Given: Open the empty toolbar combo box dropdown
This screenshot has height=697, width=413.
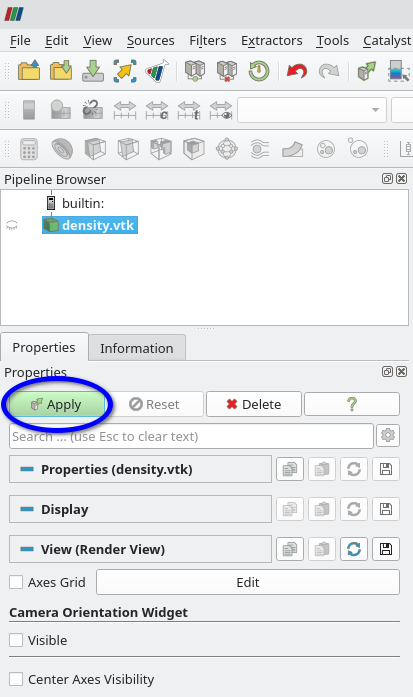Looking at the screenshot, I should (312, 110).
